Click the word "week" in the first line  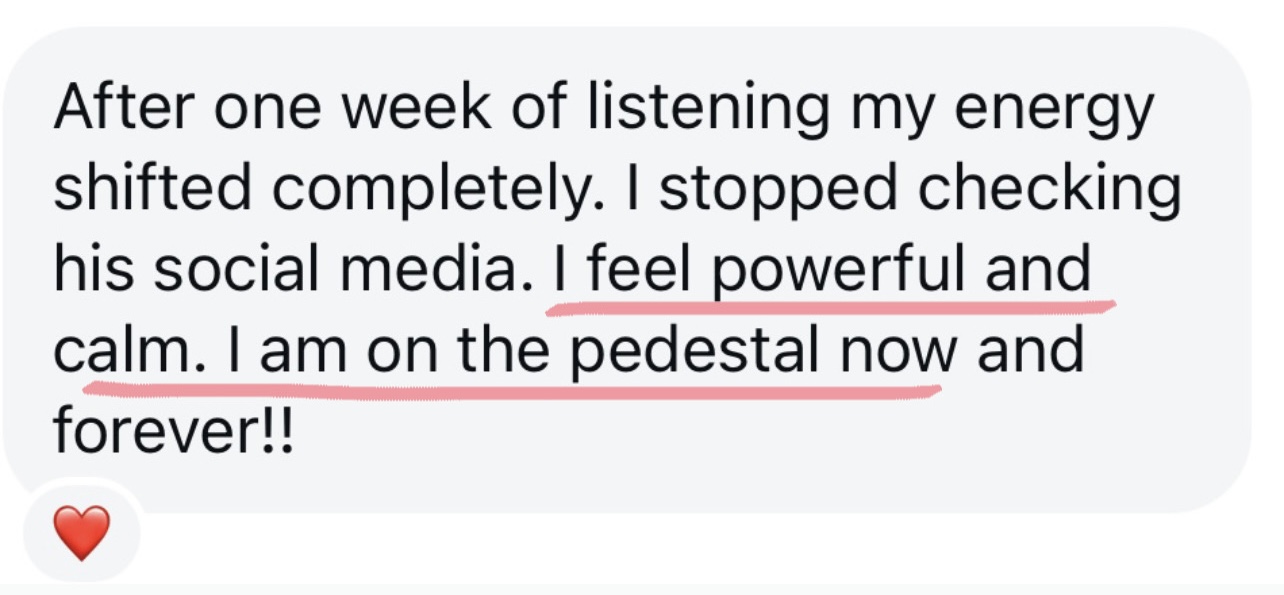(x=420, y=107)
